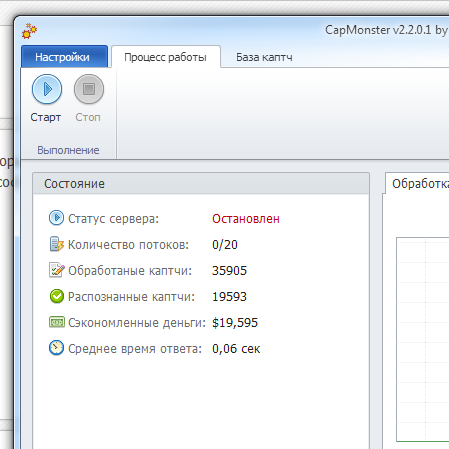Click the 35905 processed captchas value
This screenshot has height=449, width=449.
[x=229, y=271]
